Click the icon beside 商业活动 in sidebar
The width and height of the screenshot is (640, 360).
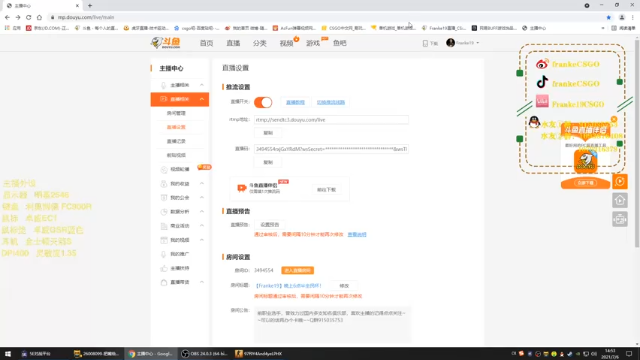[164, 226]
